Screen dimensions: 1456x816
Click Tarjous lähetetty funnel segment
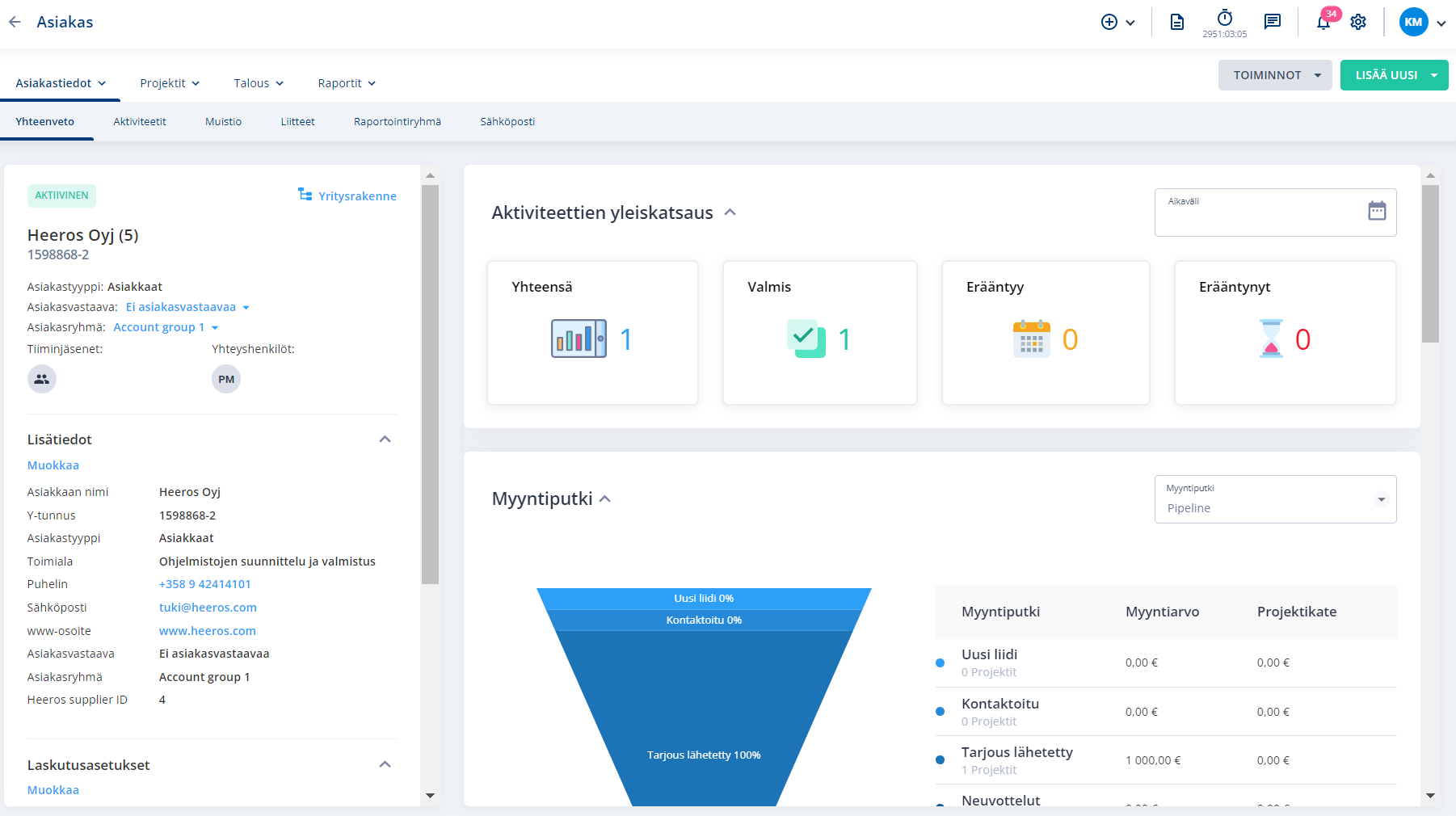point(704,718)
